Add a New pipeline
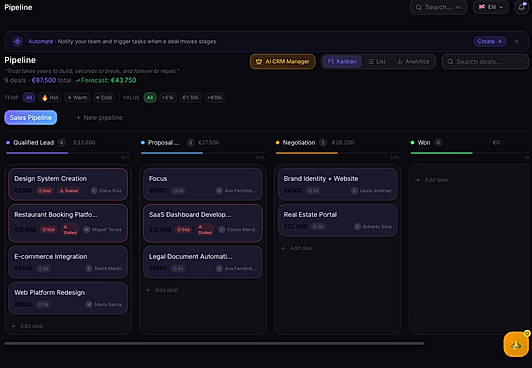532x368 pixels. pos(99,118)
